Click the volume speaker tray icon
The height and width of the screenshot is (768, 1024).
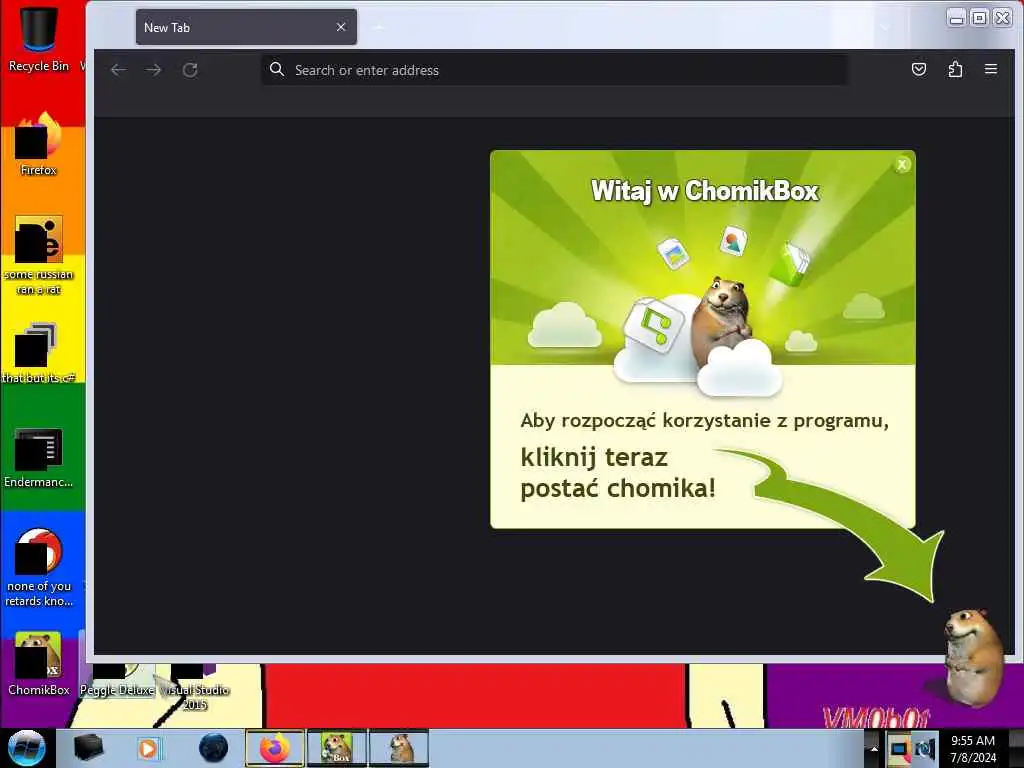tap(925, 749)
